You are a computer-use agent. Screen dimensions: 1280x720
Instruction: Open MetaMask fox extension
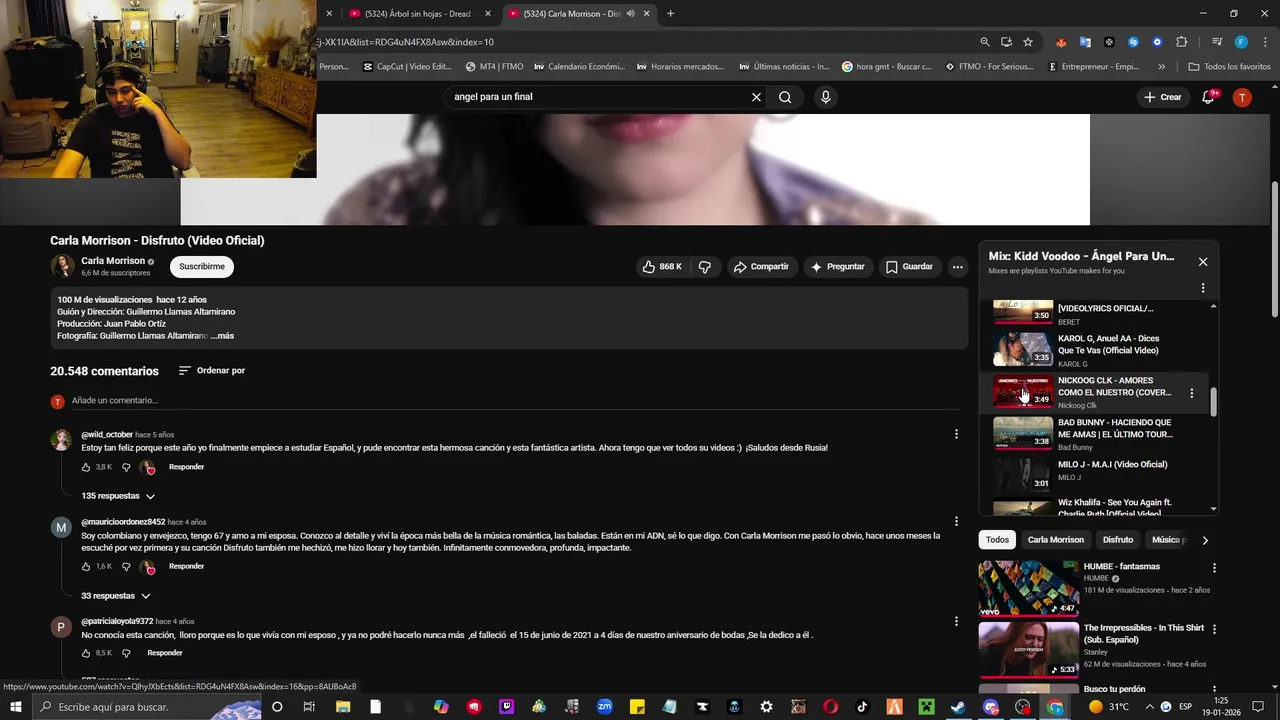click(1061, 42)
